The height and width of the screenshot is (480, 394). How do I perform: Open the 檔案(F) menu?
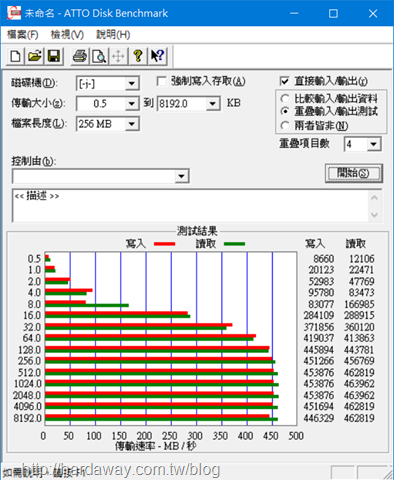(x=23, y=34)
